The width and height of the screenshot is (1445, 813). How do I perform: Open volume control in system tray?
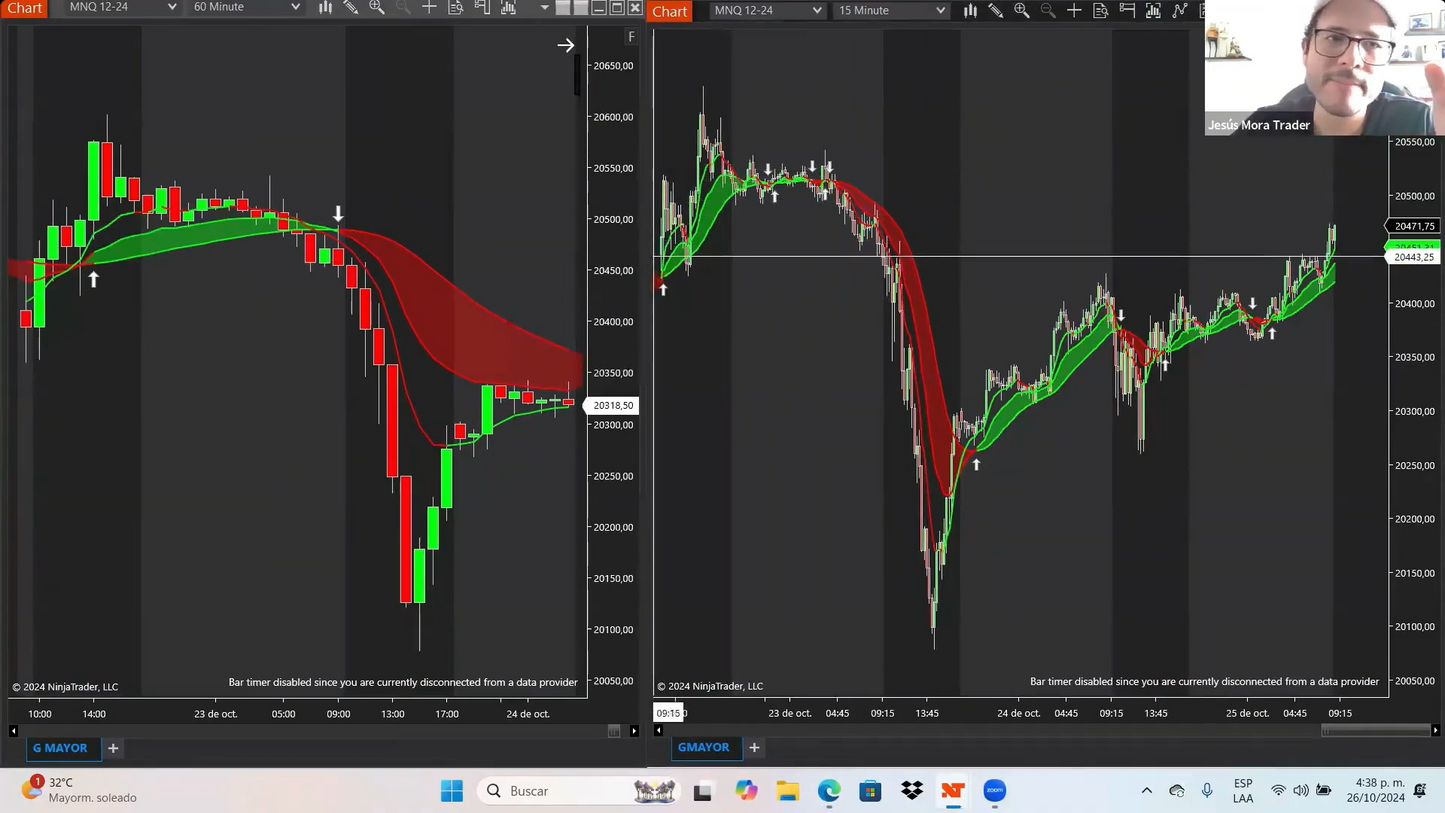(1301, 791)
